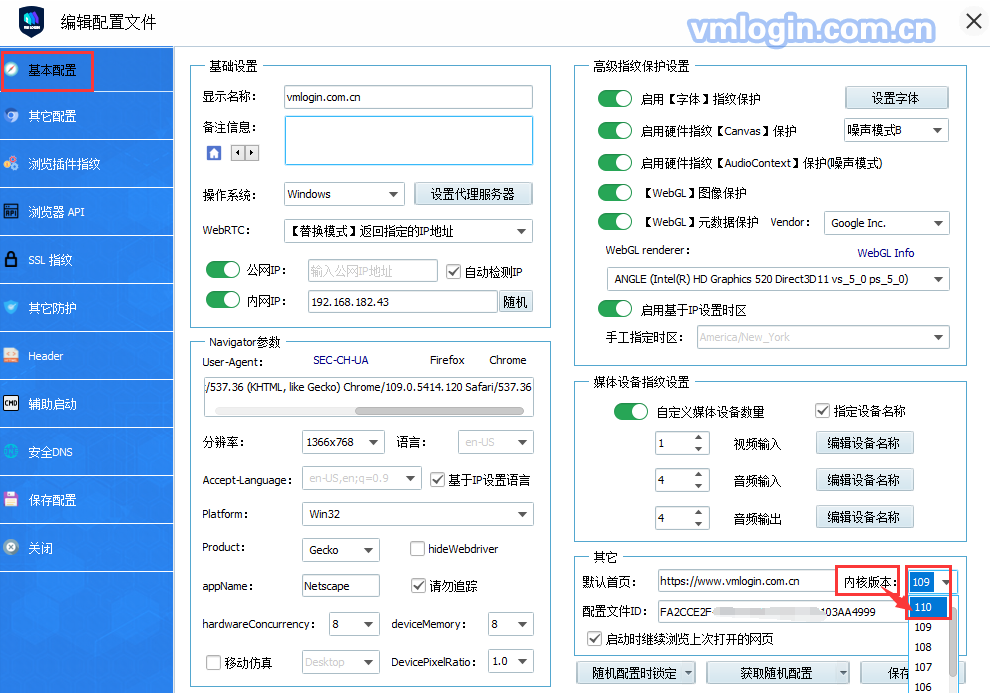Open the Vendor Google Inc. dropdown
This screenshot has width=990, height=693.
pos(886,223)
